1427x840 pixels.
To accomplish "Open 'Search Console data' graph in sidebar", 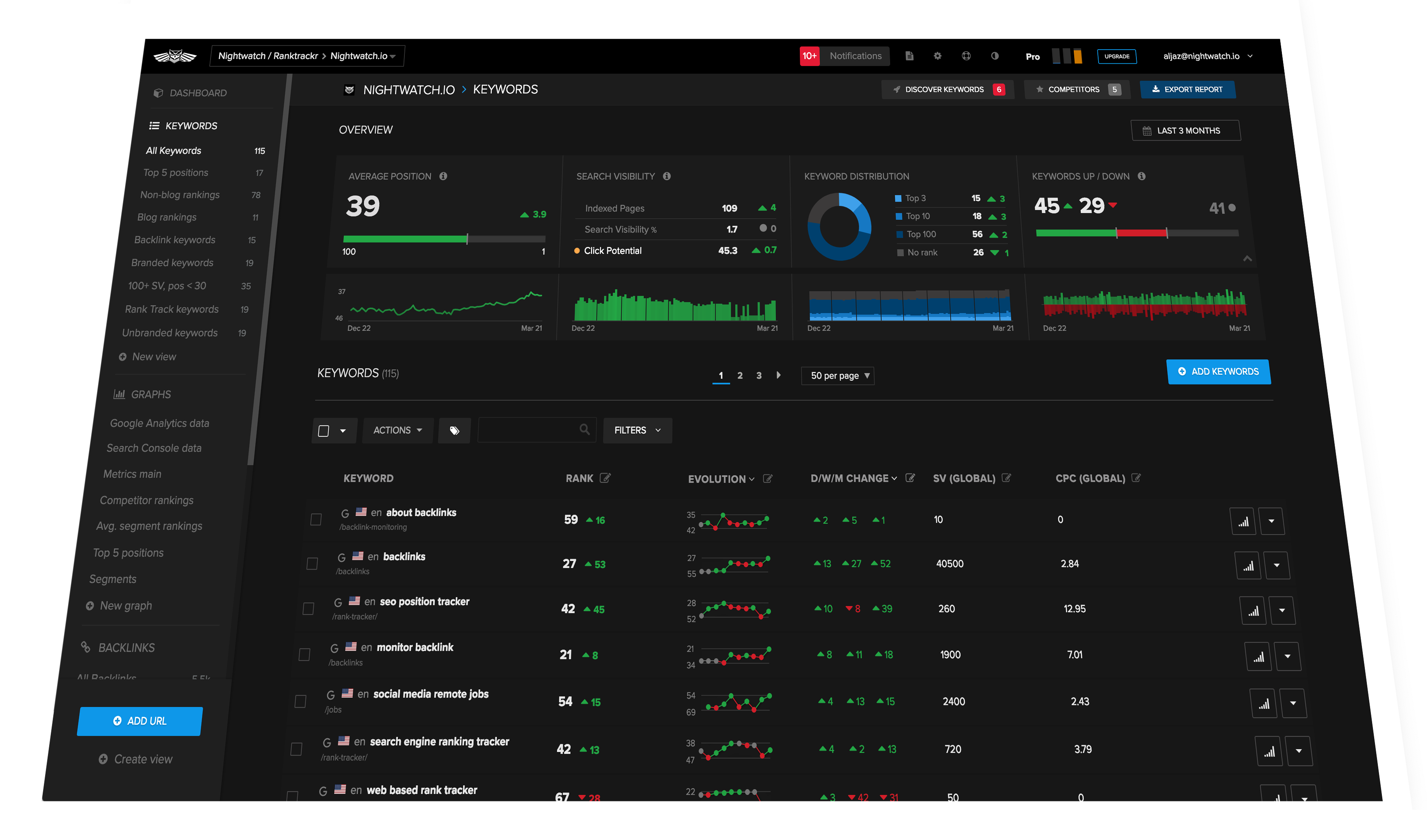I will tap(154, 448).
